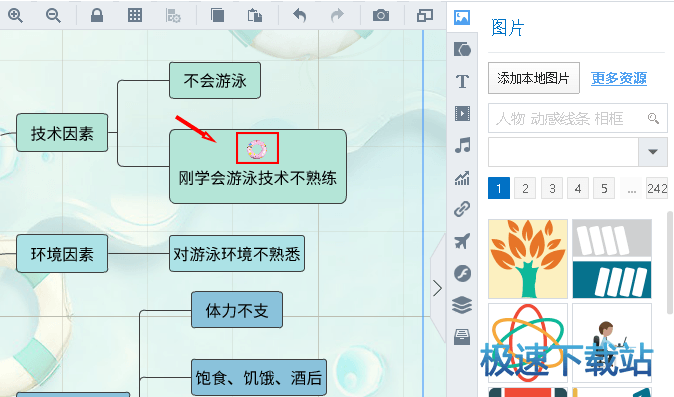Click the swim ring image in node
Viewport: 674px width, 397px height.
[x=257, y=149]
